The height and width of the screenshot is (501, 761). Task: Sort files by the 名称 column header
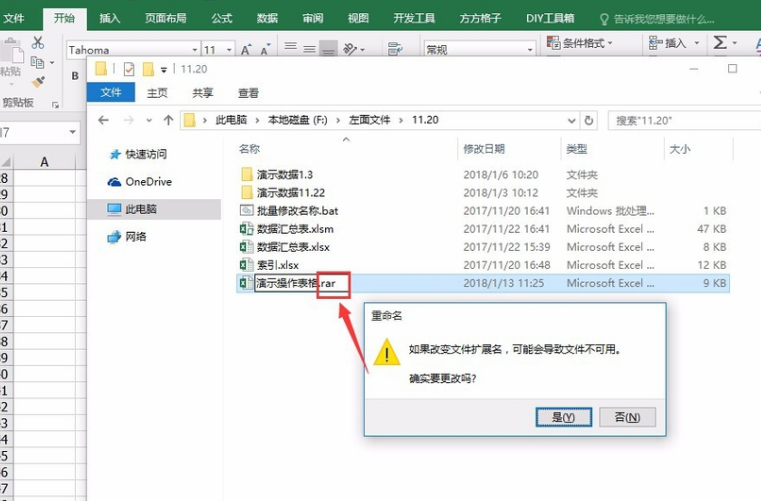point(249,149)
